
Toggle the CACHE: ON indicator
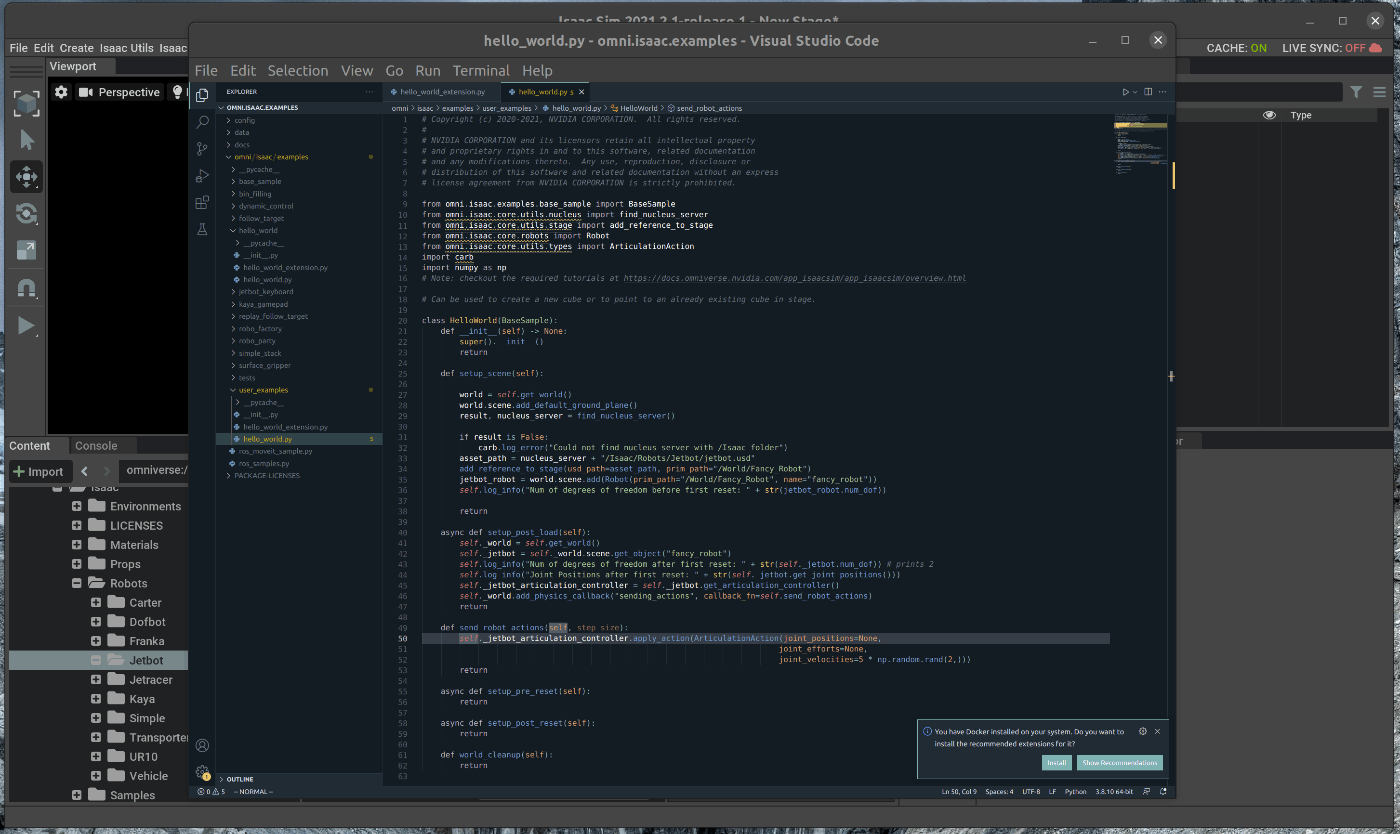click(1237, 48)
